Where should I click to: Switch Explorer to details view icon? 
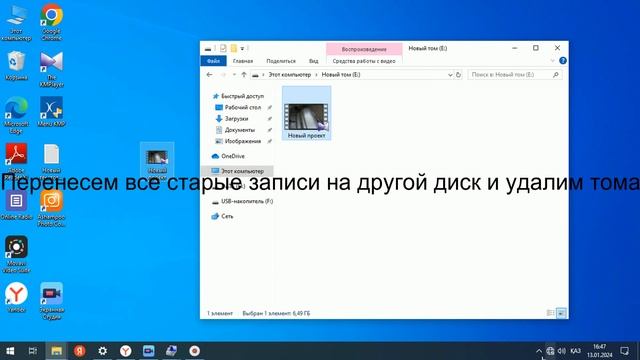pyautogui.click(x=550, y=313)
